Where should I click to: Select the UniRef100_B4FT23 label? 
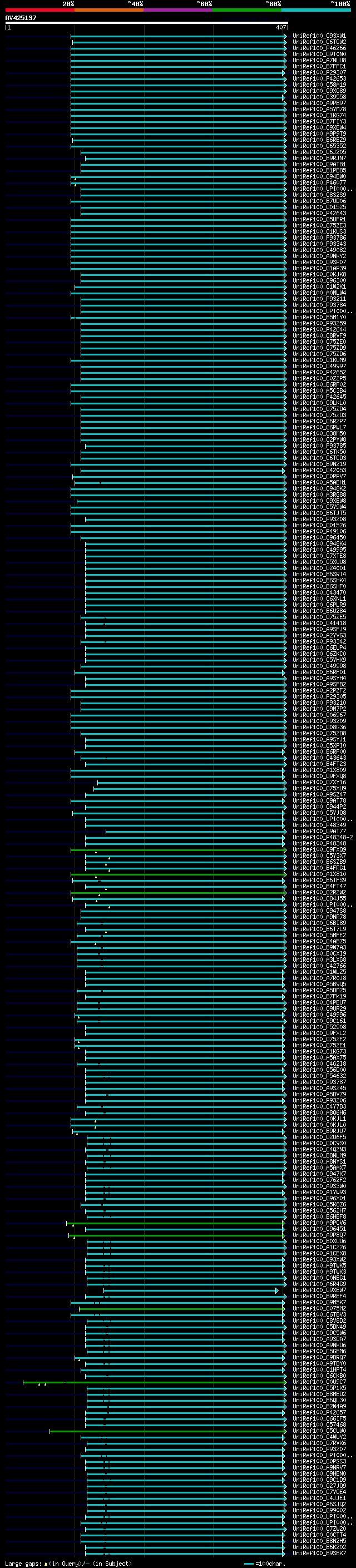coord(319,764)
